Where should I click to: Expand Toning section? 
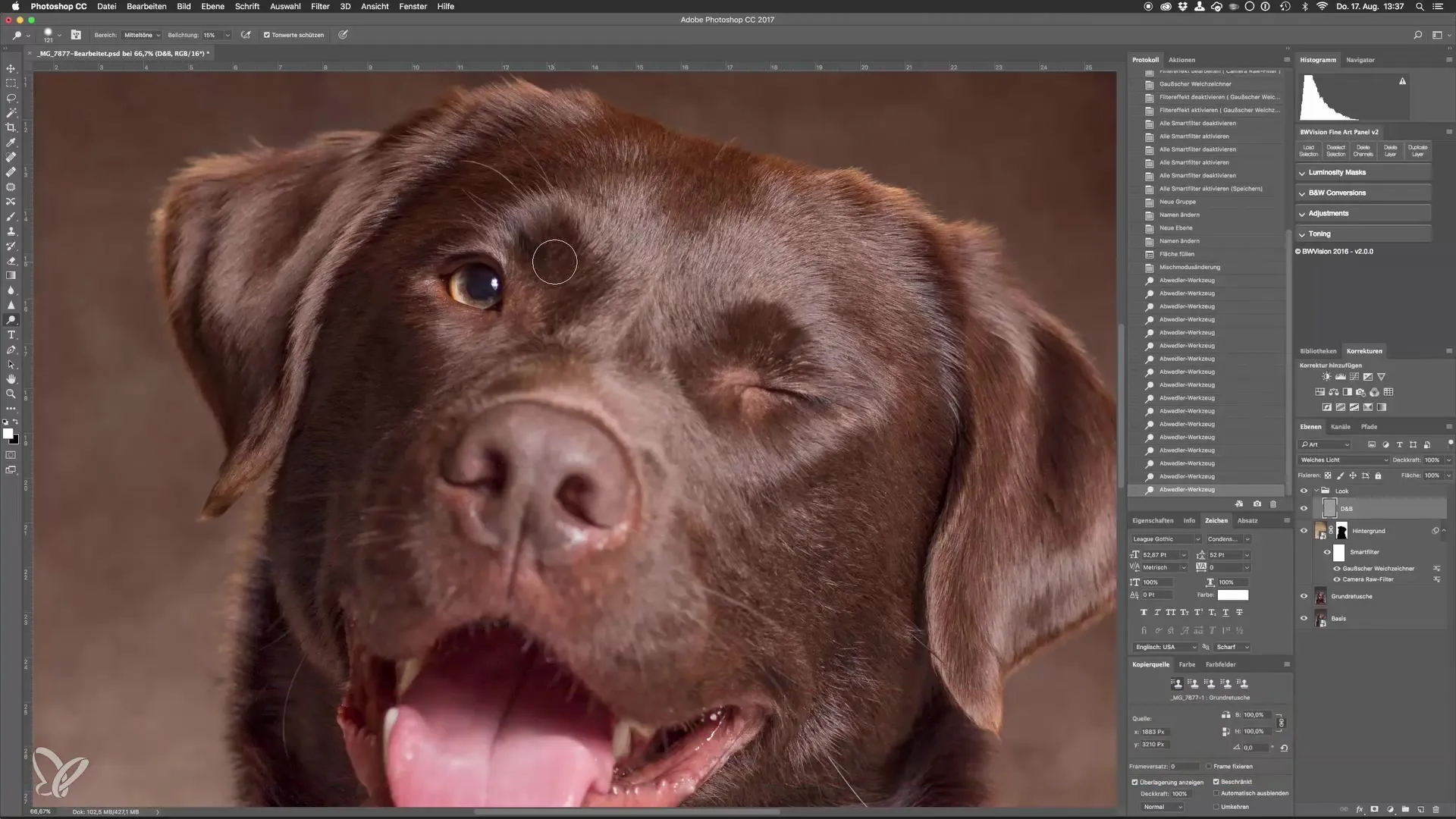pos(1363,234)
